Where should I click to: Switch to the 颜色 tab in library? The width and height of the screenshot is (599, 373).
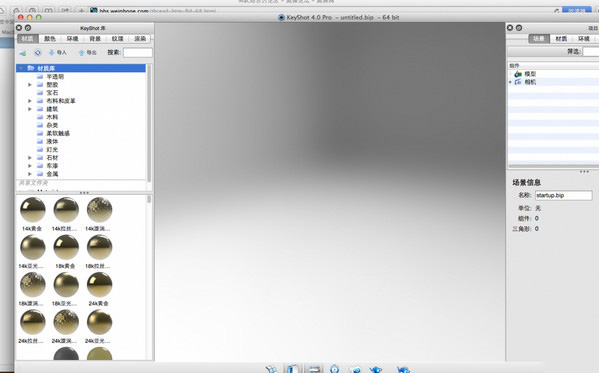point(50,39)
